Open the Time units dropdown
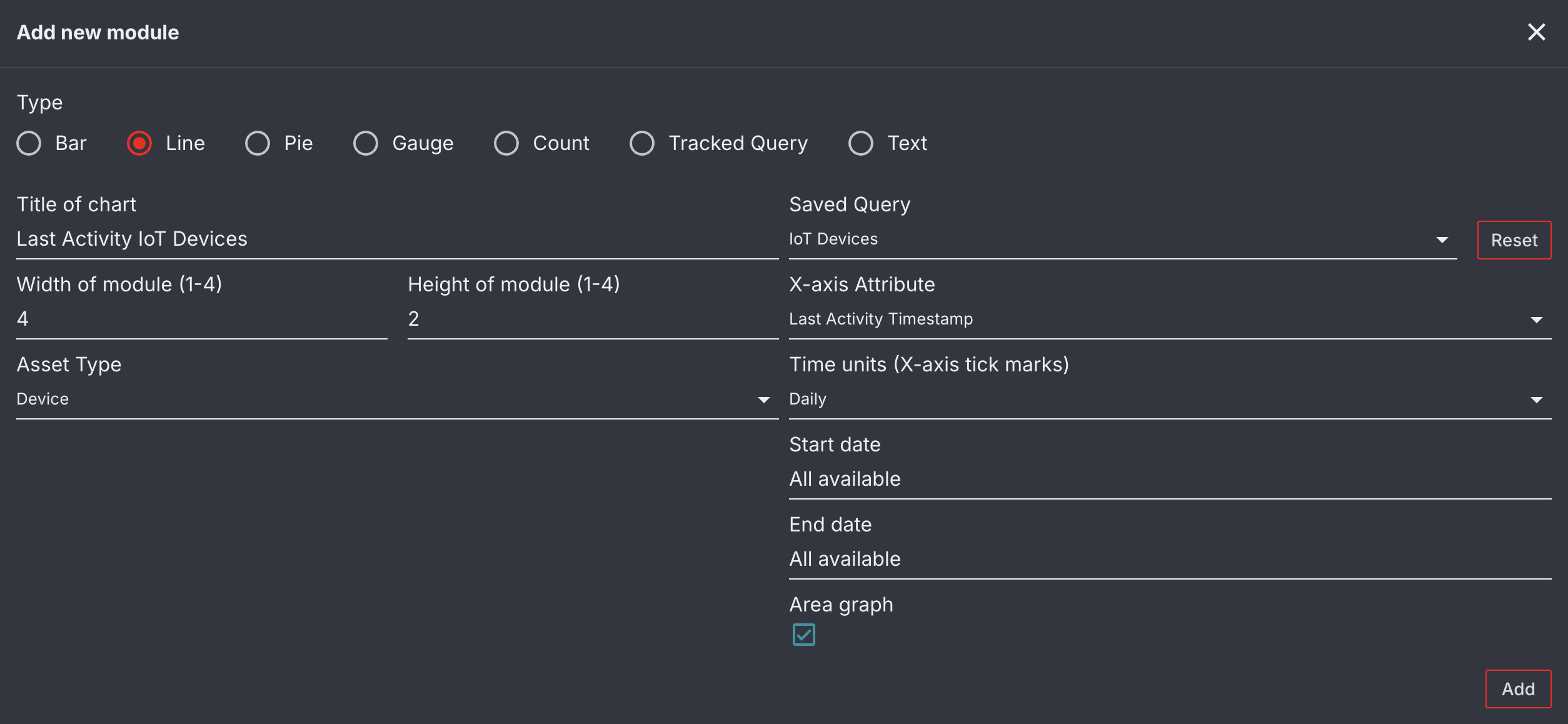Image resolution: width=1568 pixels, height=724 pixels. (1170, 400)
